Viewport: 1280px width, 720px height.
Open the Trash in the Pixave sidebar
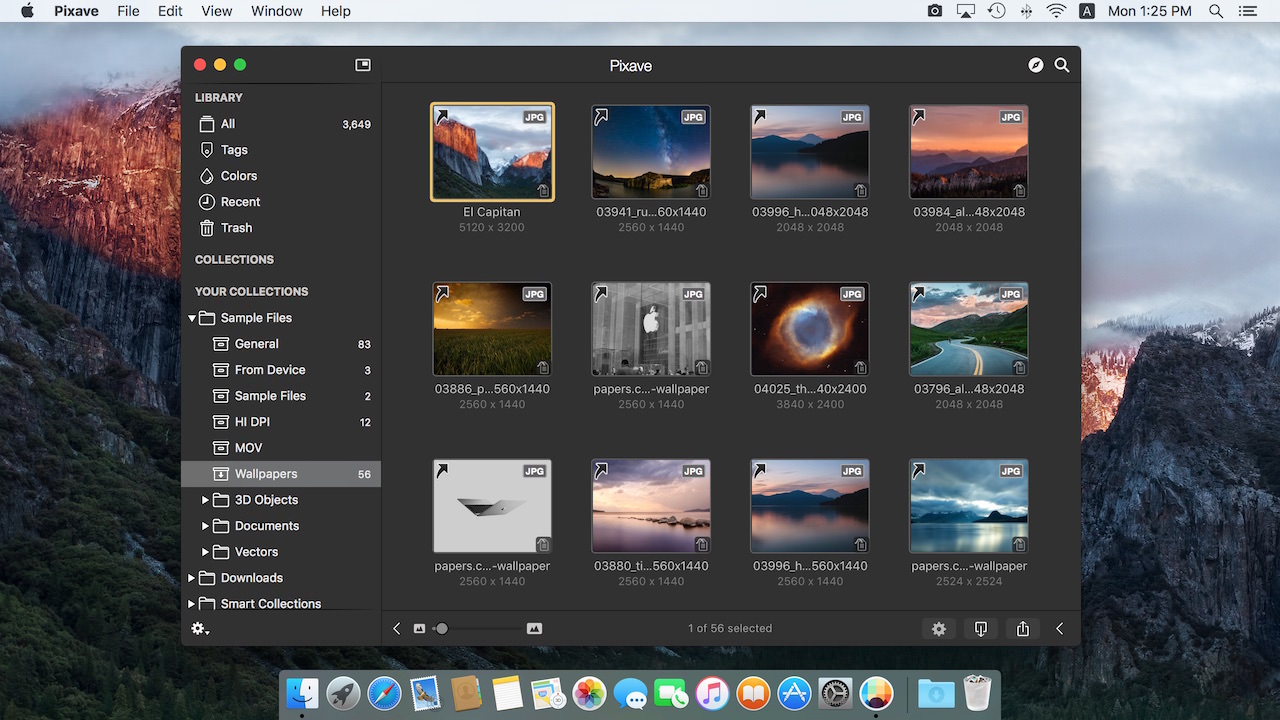pos(281,228)
